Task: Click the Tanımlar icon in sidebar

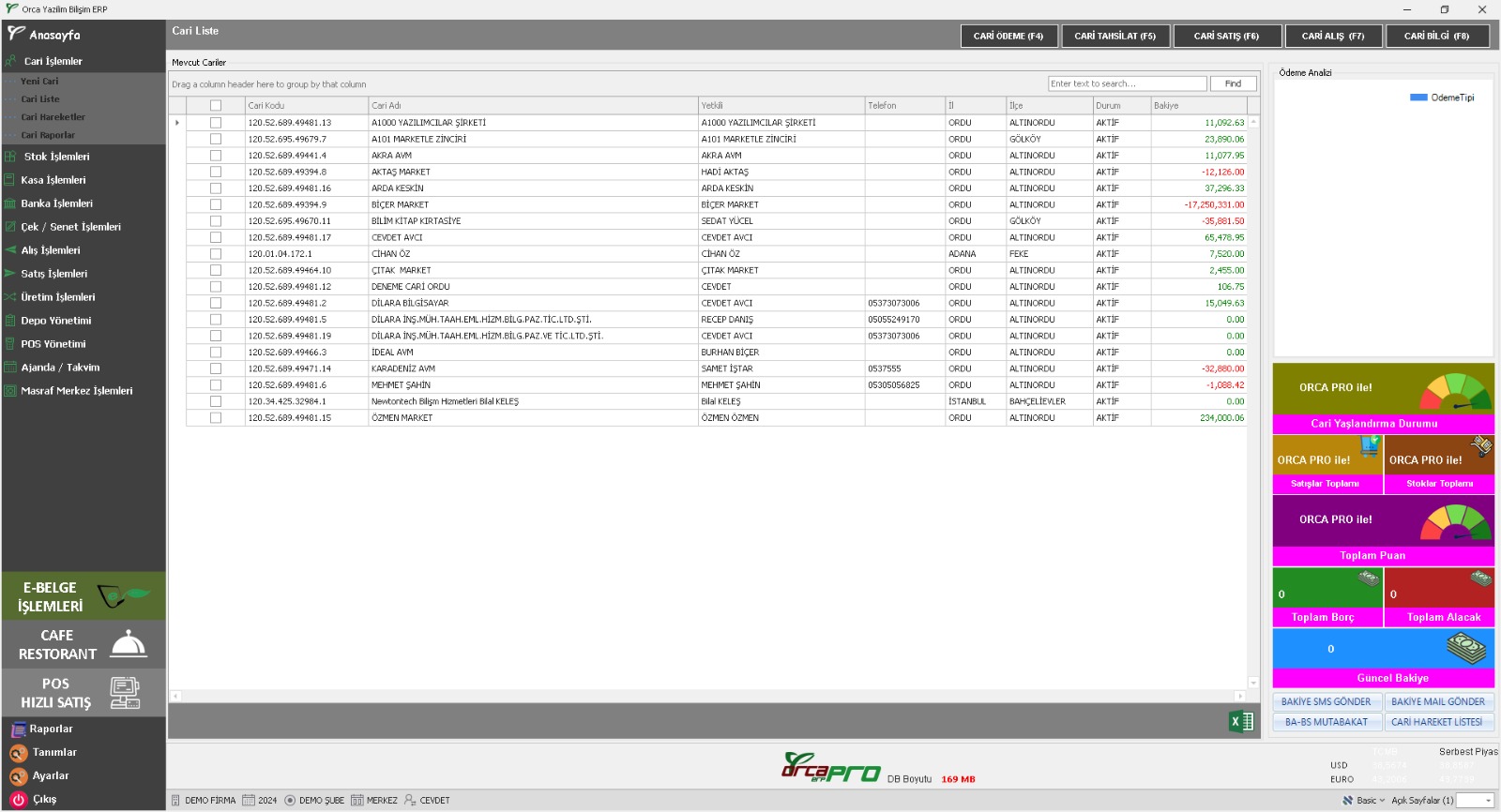Action: click(18, 753)
